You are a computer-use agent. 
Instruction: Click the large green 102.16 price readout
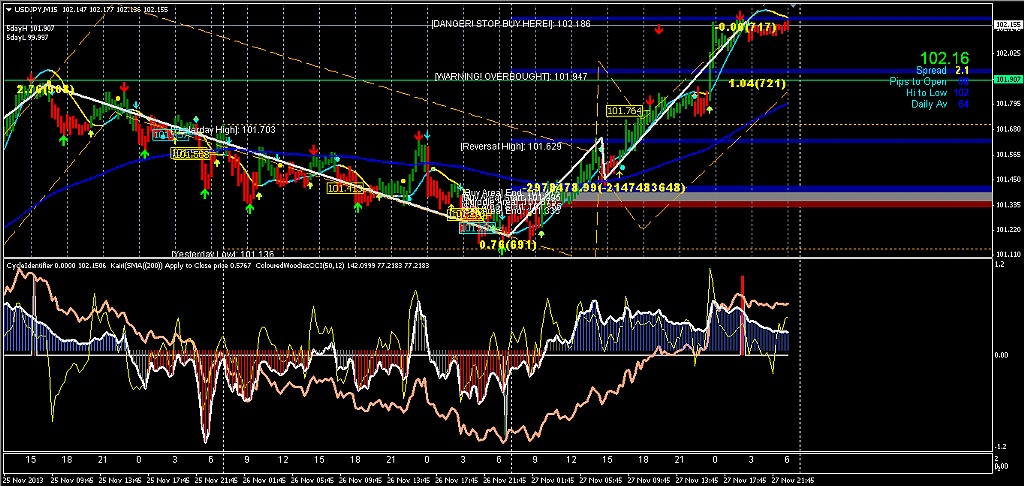click(x=944, y=58)
